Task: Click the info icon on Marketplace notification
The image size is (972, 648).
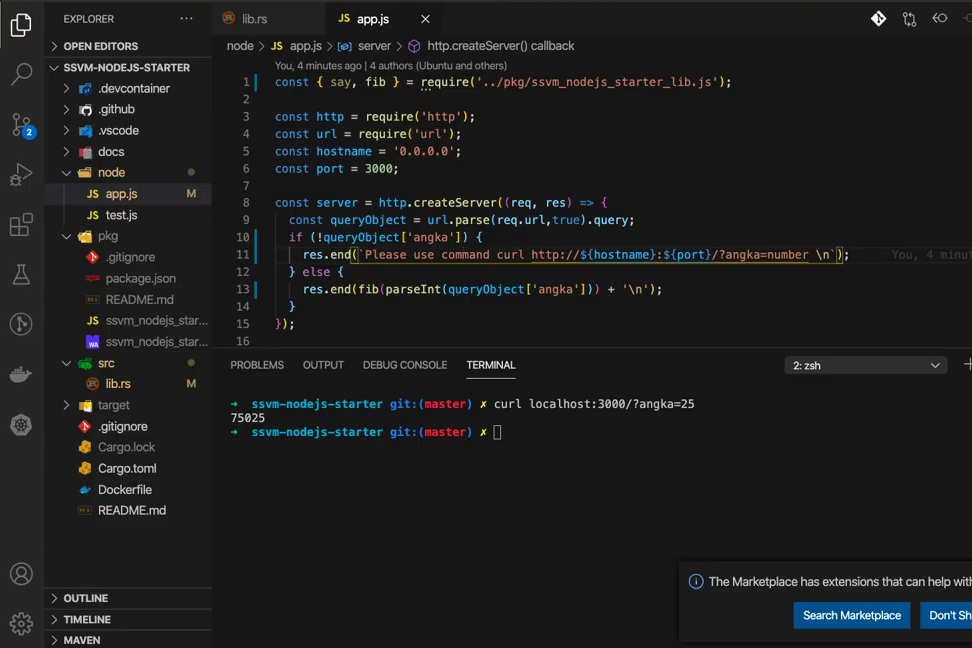Action: [x=696, y=582]
